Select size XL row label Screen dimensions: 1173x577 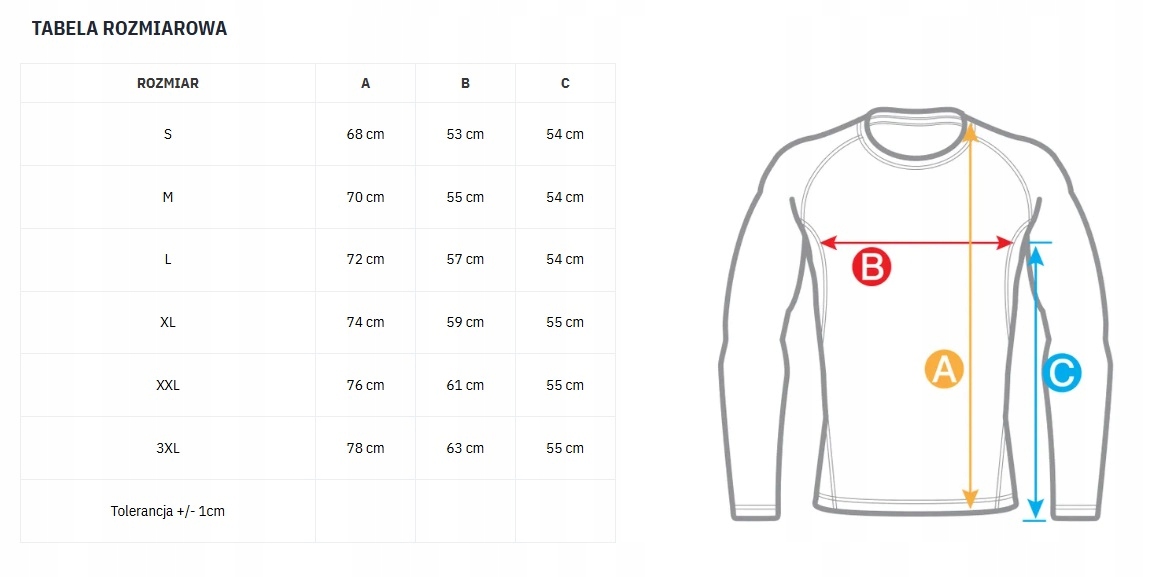(x=168, y=323)
